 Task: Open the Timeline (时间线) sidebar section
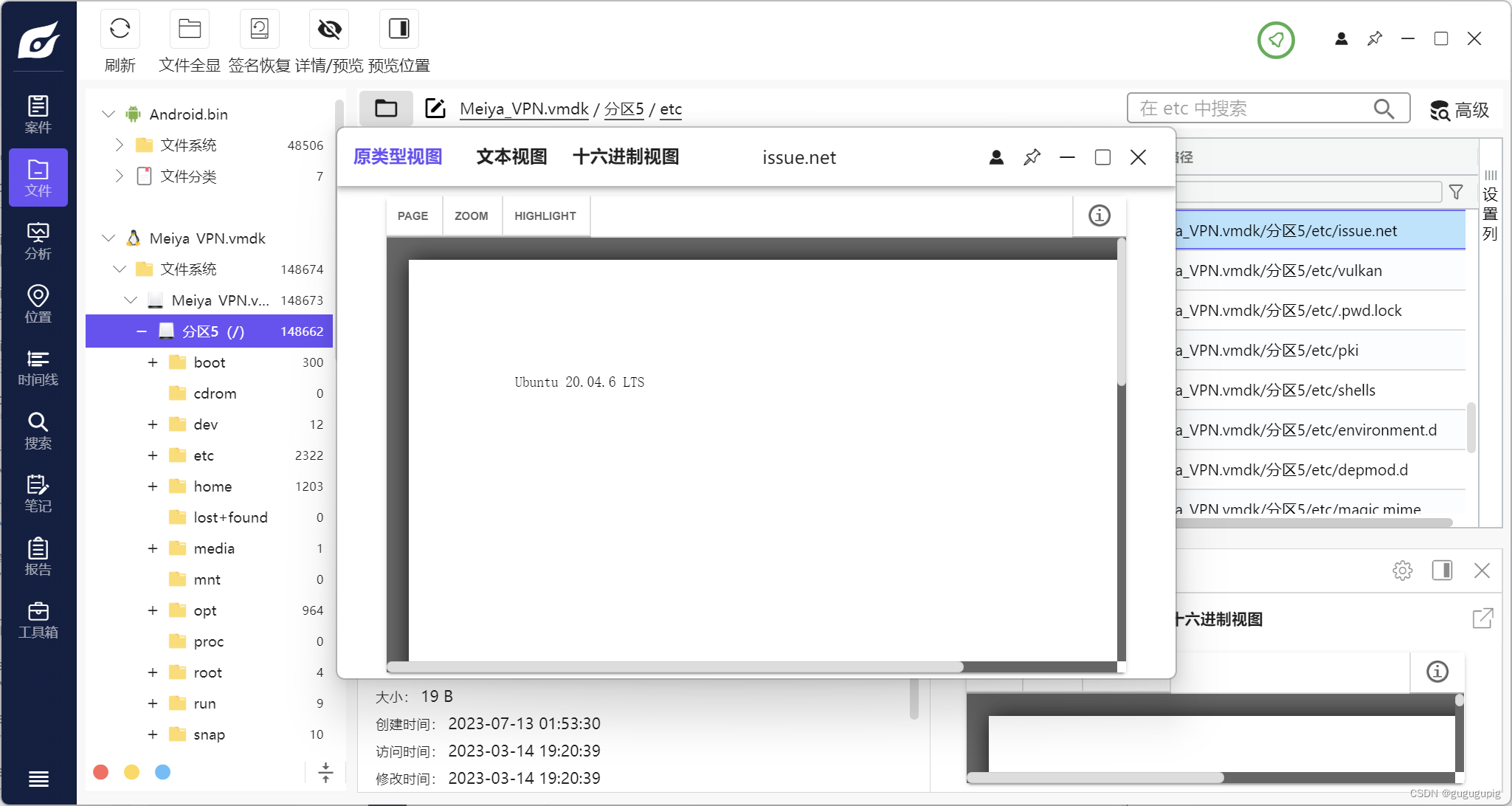(38, 368)
